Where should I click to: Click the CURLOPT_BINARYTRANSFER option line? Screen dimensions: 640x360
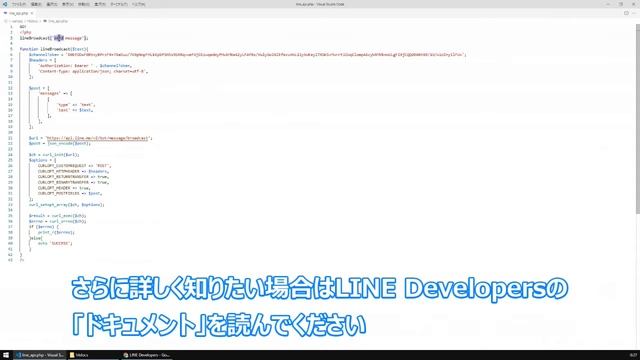pos(73,182)
